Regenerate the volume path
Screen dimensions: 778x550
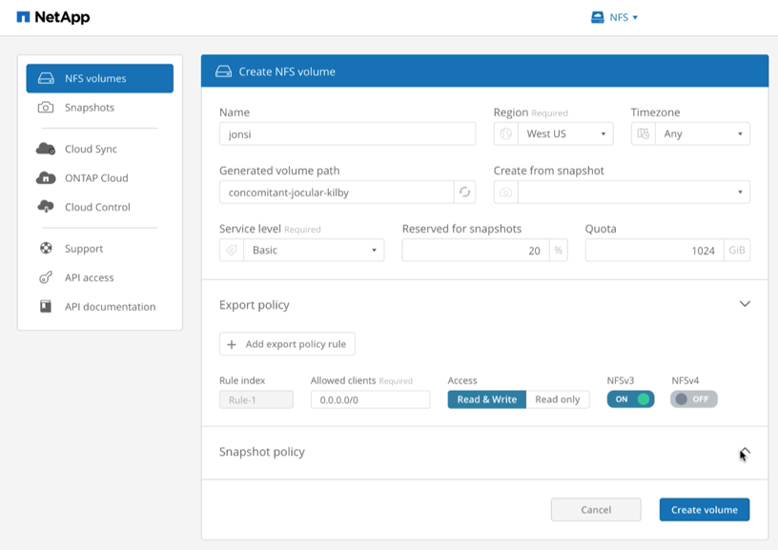465,192
